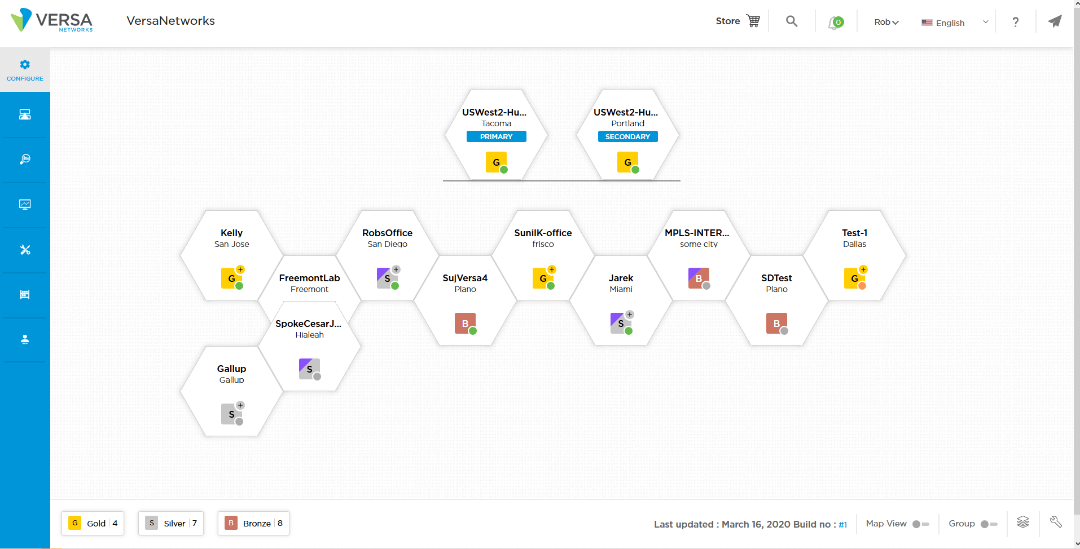The width and height of the screenshot is (1080, 549).
Task: Open the help question mark
Action: [1015, 22]
